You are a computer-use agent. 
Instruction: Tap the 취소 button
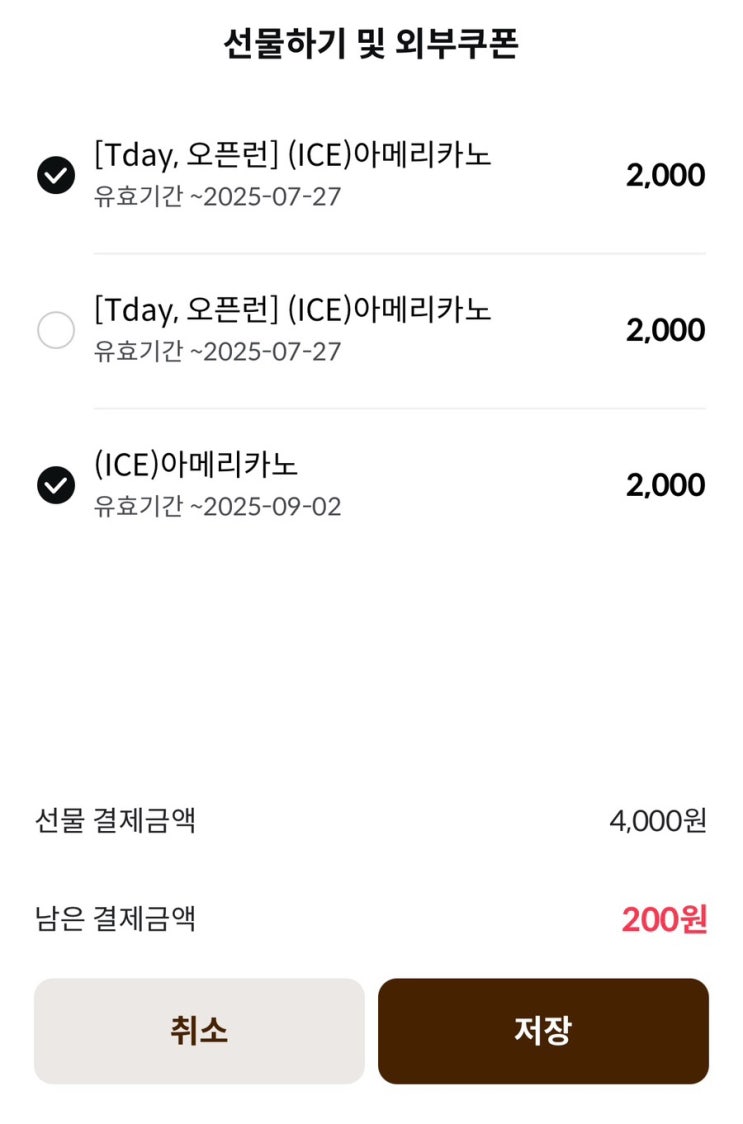199,1031
